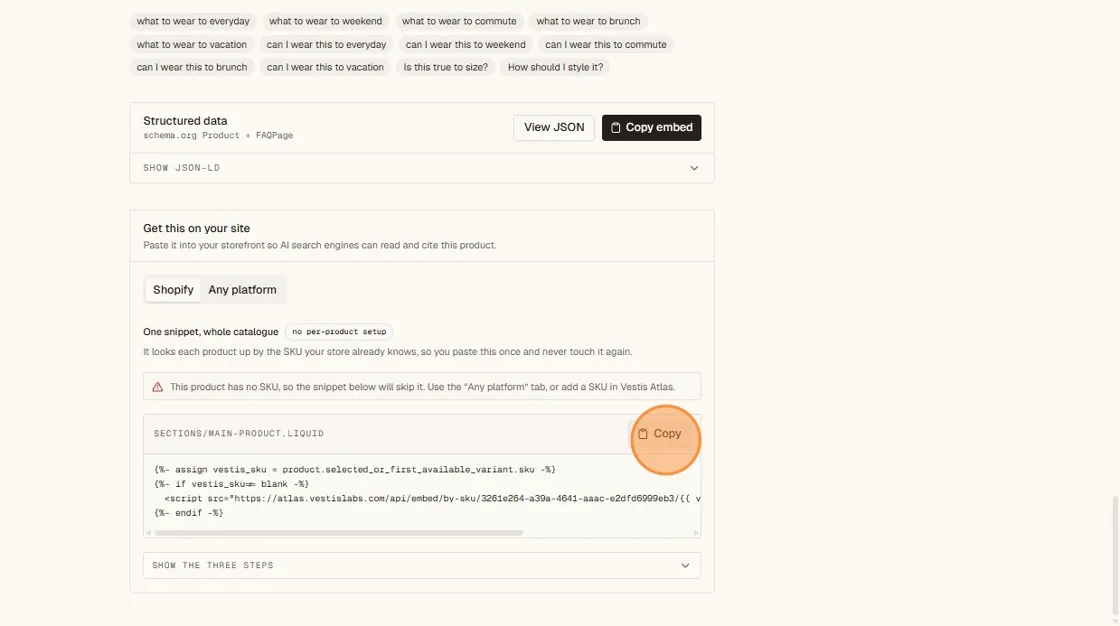This screenshot has height=626, width=1120.
Task: Choose 'can I wear this to vacation' chip
Action: (x=325, y=67)
